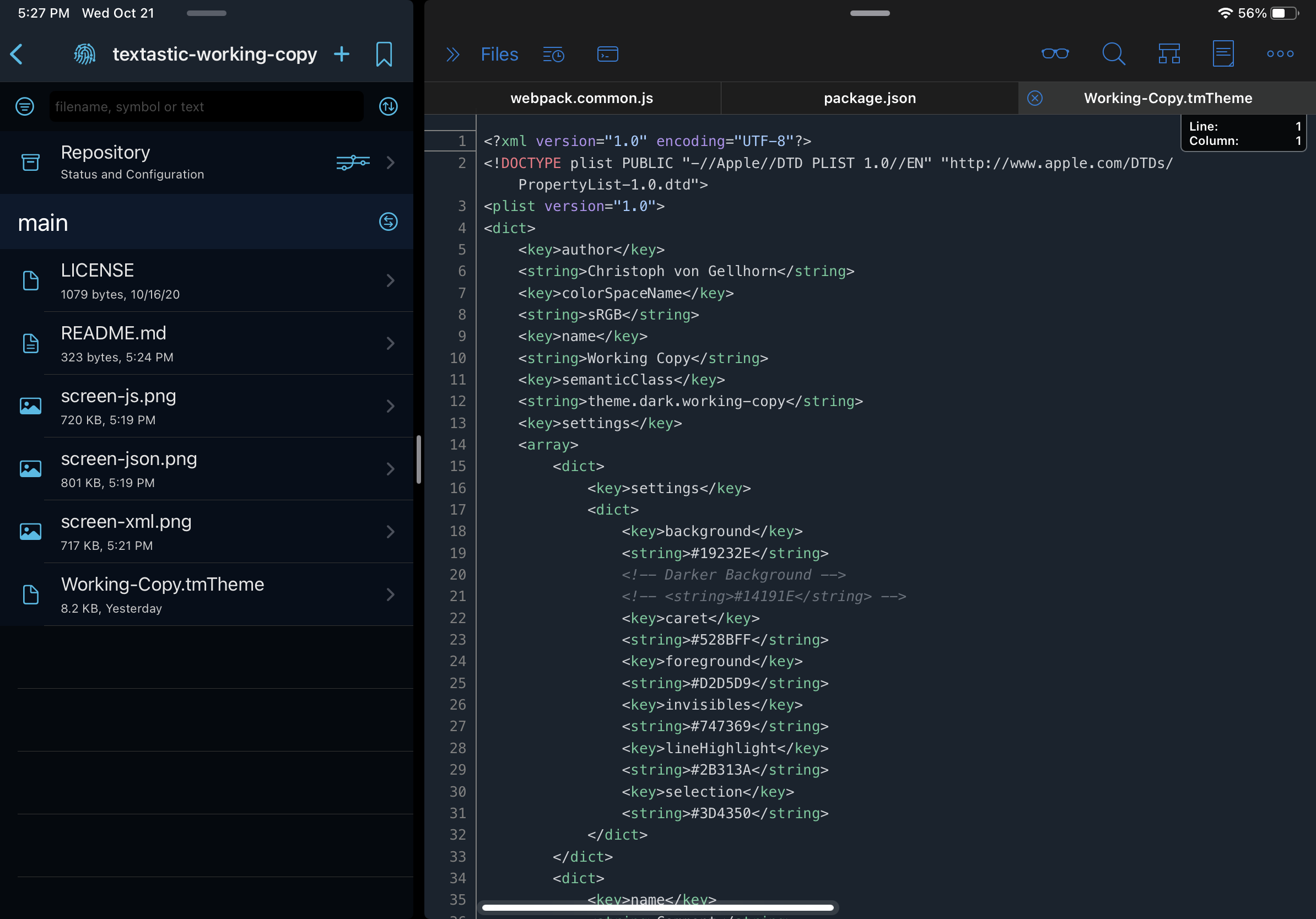Tap the screen-json.png image icon
1316x919 pixels.
click(x=30, y=469)
